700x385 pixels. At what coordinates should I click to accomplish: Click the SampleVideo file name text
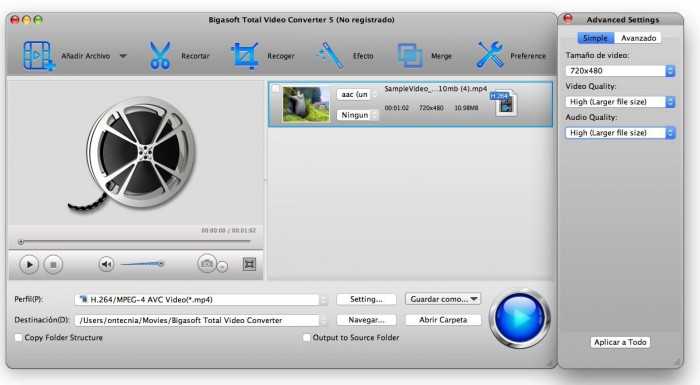click(x=436, y=88)
